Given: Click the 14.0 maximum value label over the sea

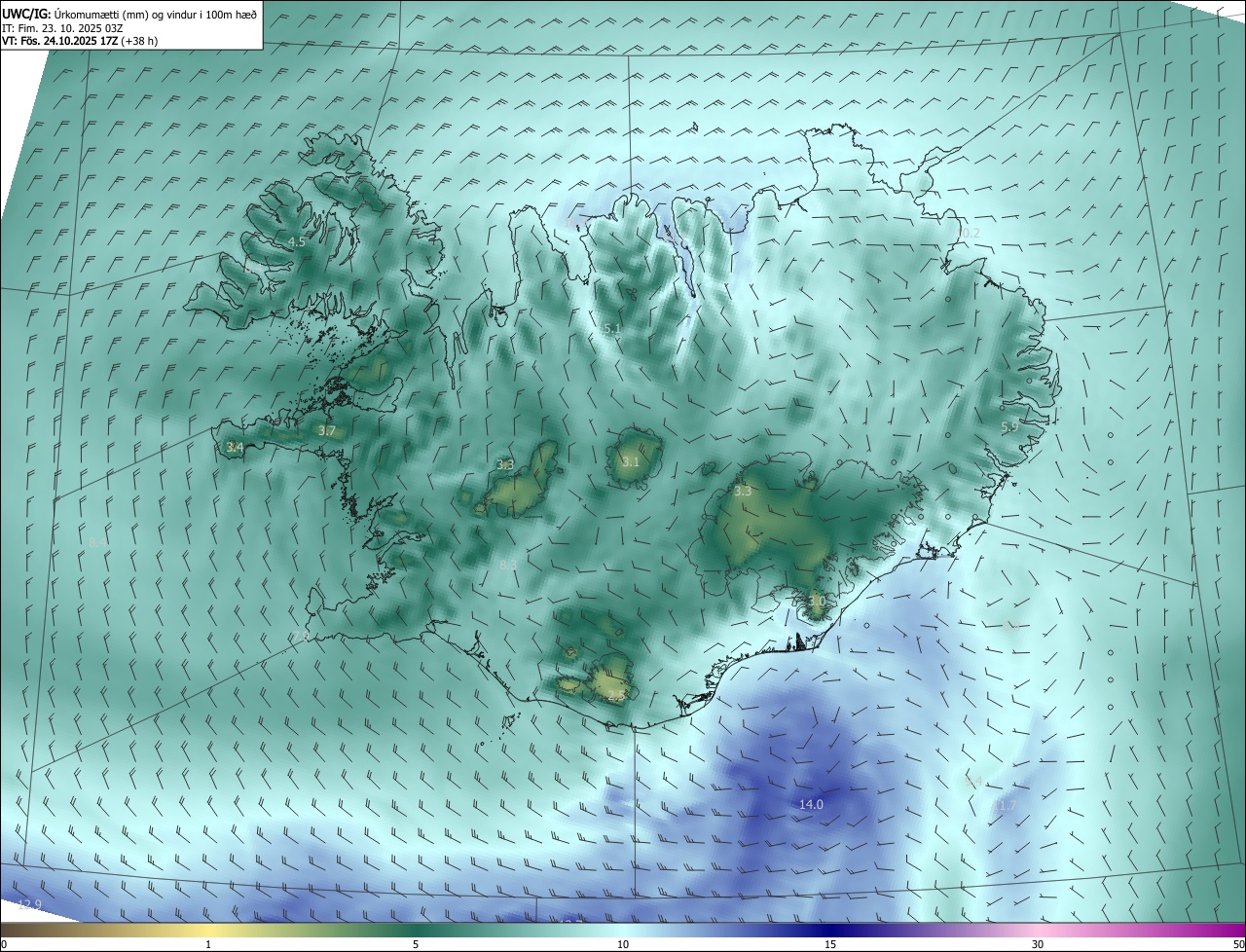Looking at the screenshot, I should click(811, 805).
